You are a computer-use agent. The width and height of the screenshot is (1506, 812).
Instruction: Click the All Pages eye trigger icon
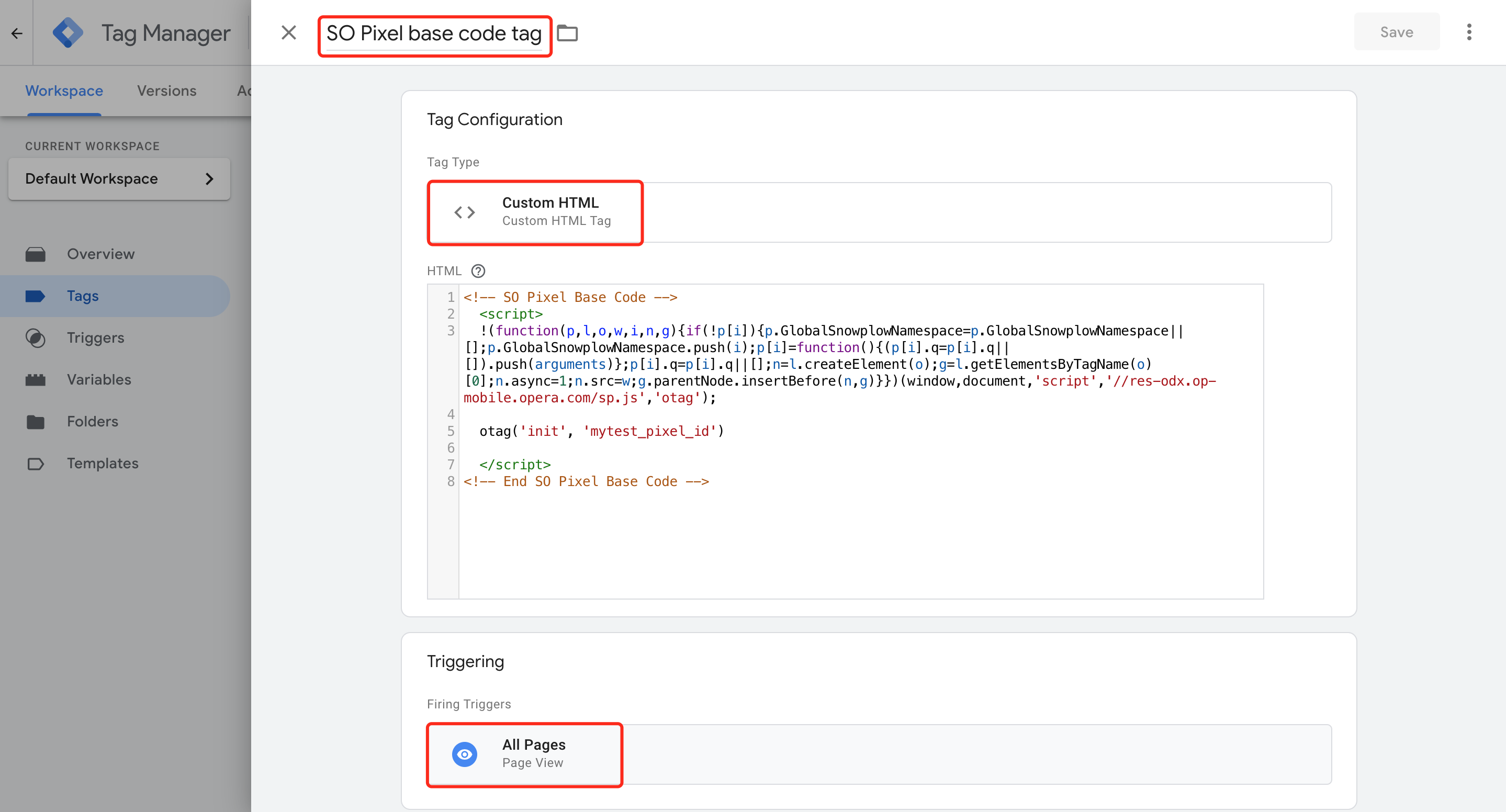coord(465,754)
